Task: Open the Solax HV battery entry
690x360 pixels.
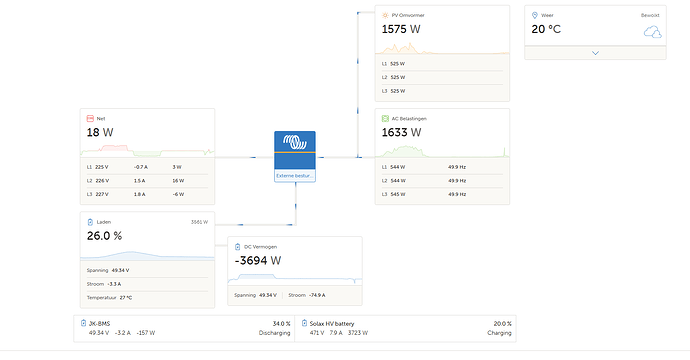Action: 405,328
